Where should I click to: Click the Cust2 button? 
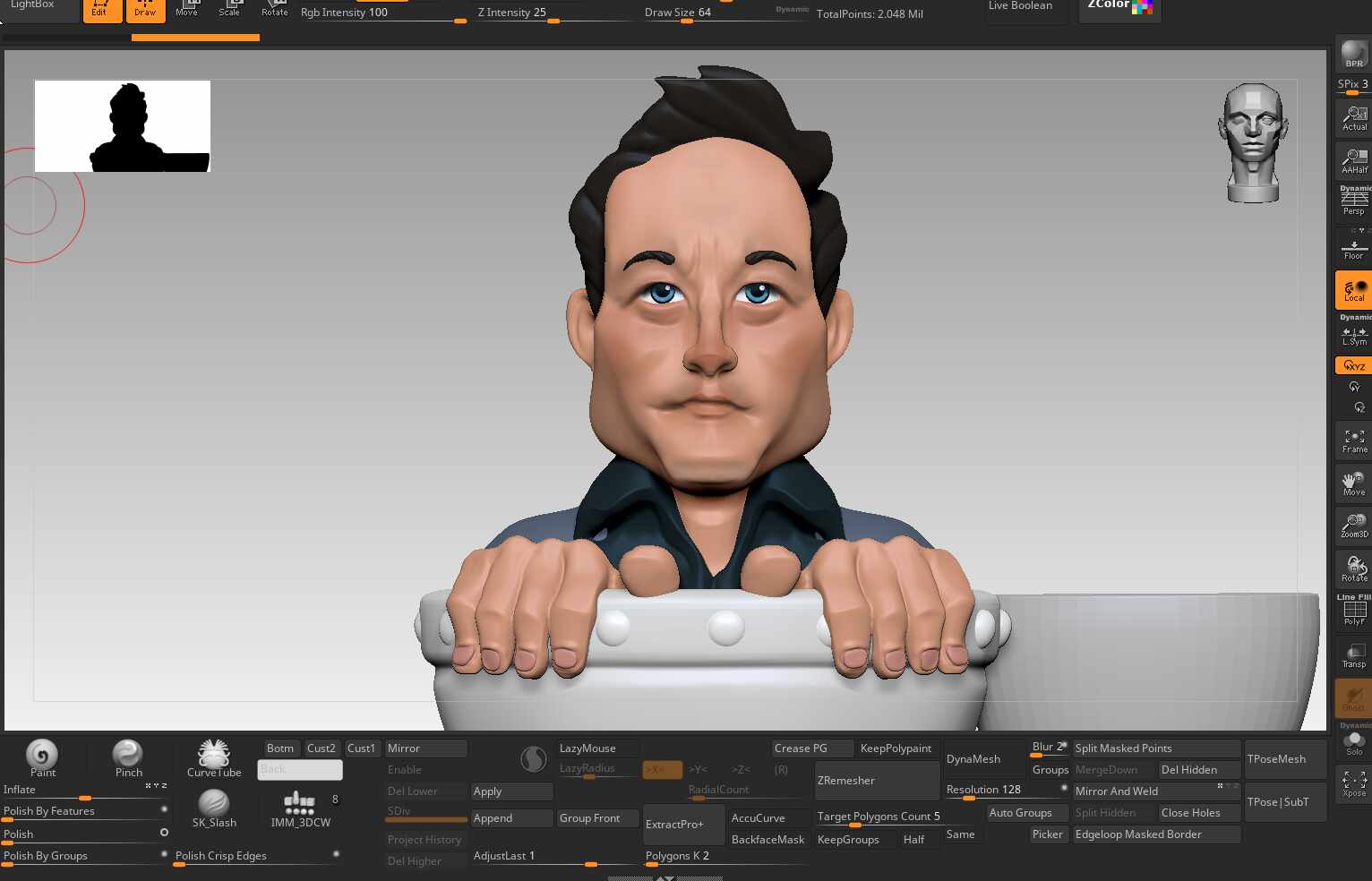pyautogui.click(x=322, y=748)
